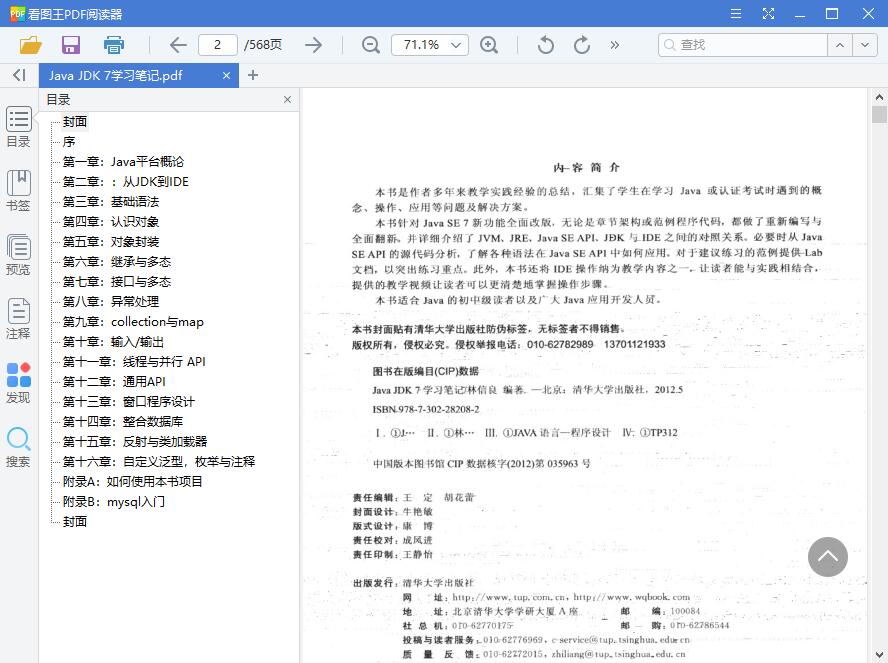Screen dimensions: 888x663
Task: Select the last 封面 outline entry
Action: tap(75, 521)
